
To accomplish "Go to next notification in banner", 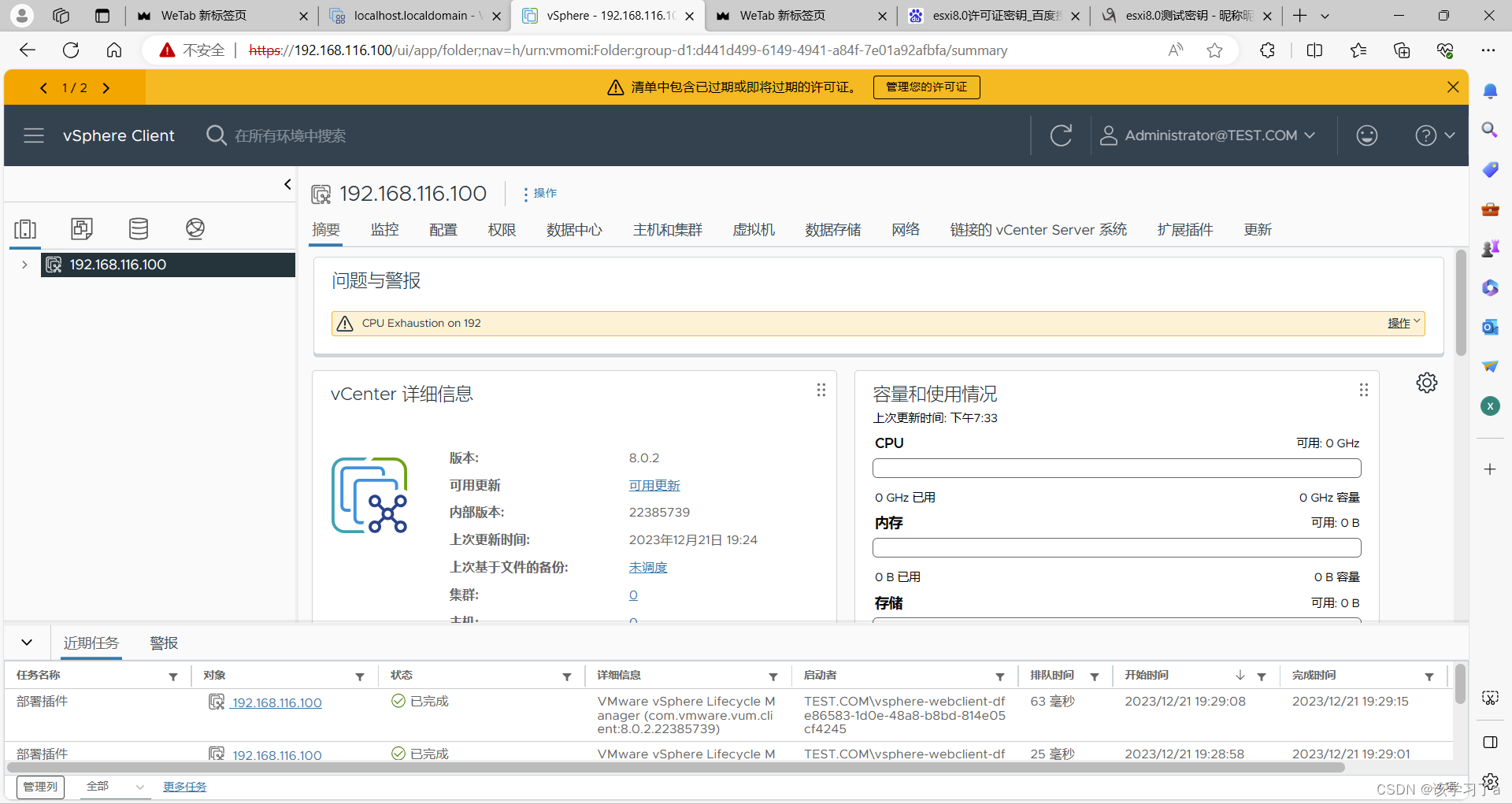I will (x=106, y=88).
